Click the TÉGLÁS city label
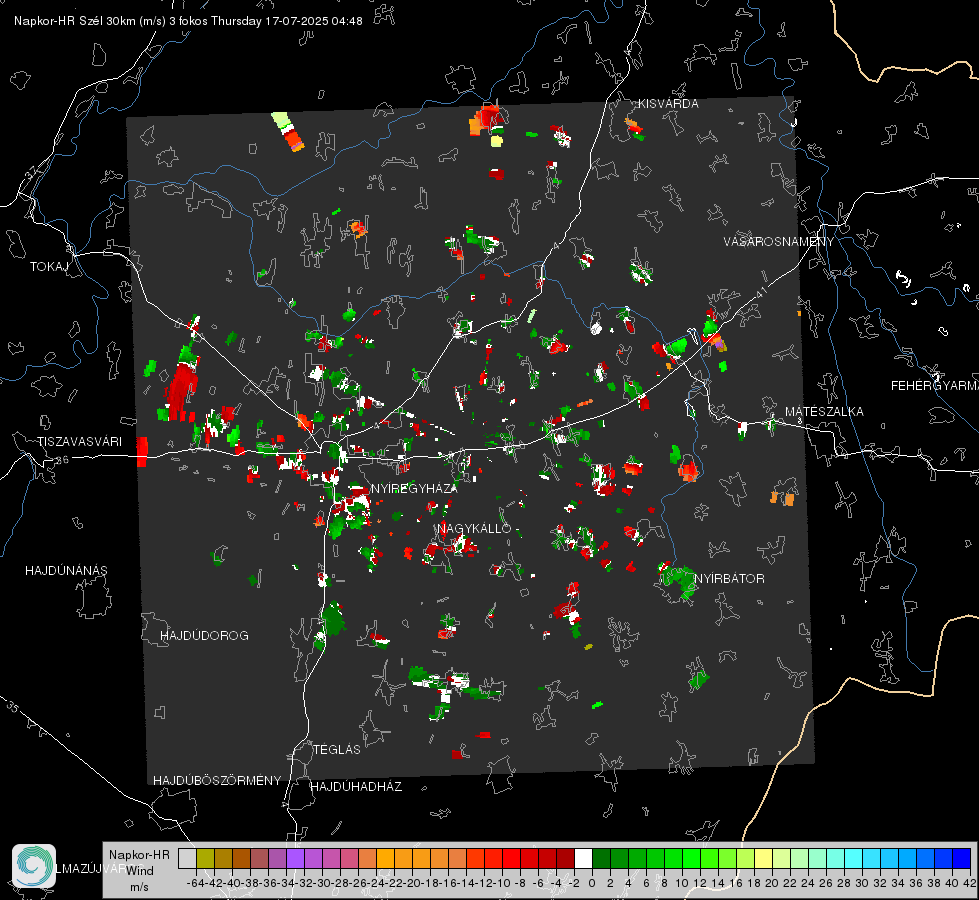 click(337, 749)
